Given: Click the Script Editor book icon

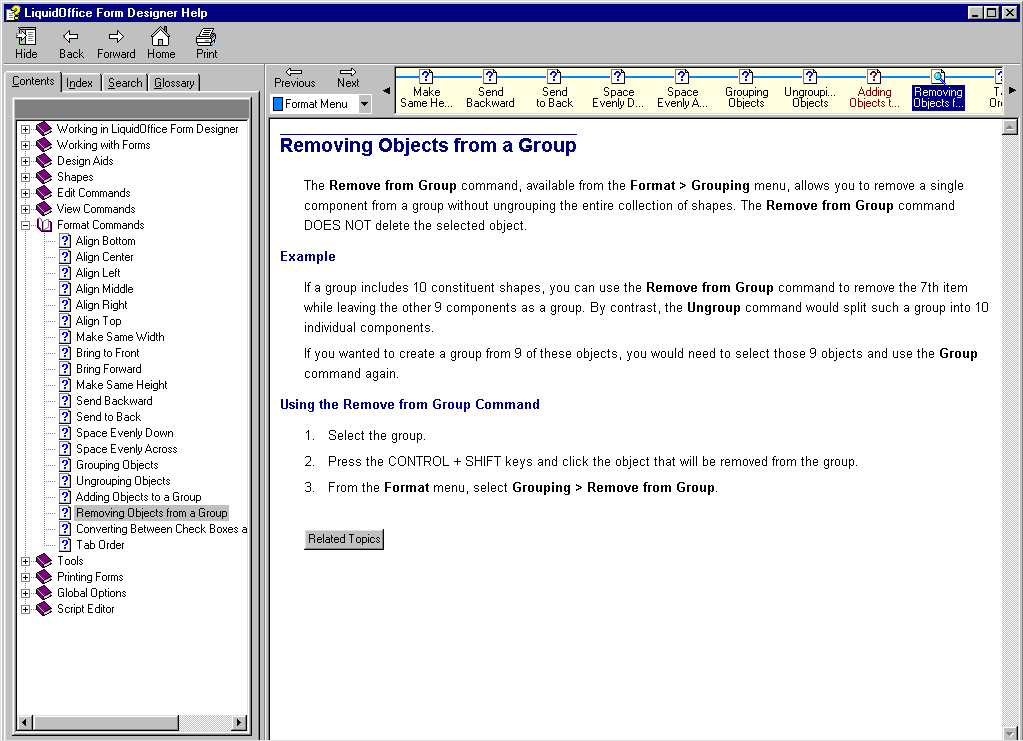Looking at the screenshot, I should pos(44,609).
